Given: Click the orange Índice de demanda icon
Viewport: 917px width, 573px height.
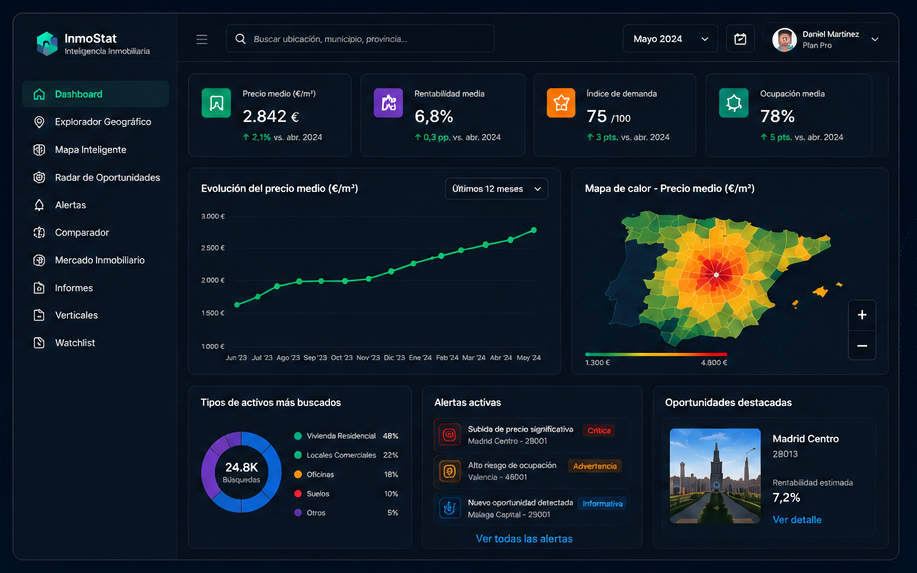Looking at the screenshot, I should click(x=561, y=103).
